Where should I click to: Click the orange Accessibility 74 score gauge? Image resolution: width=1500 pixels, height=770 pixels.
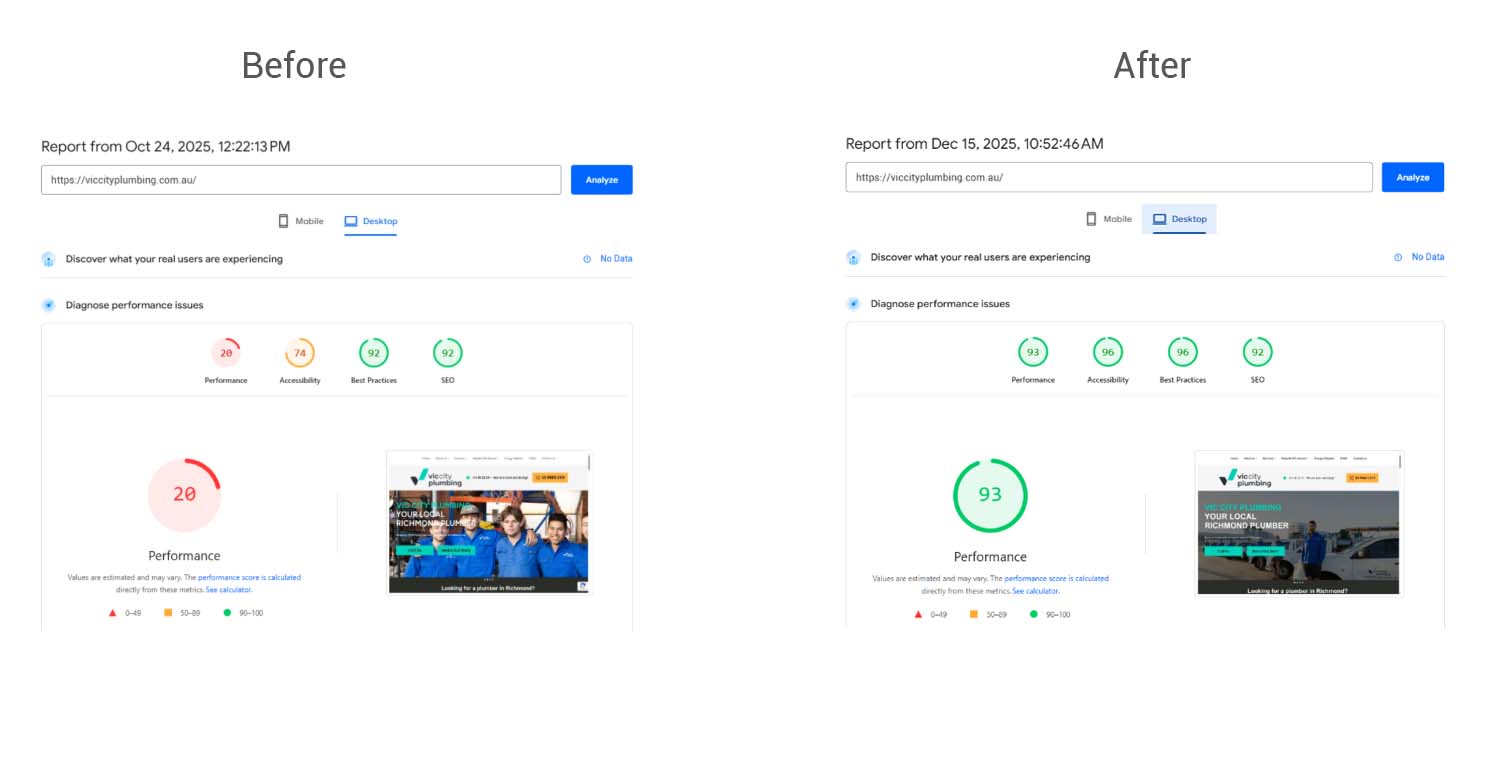click(299, 353)
